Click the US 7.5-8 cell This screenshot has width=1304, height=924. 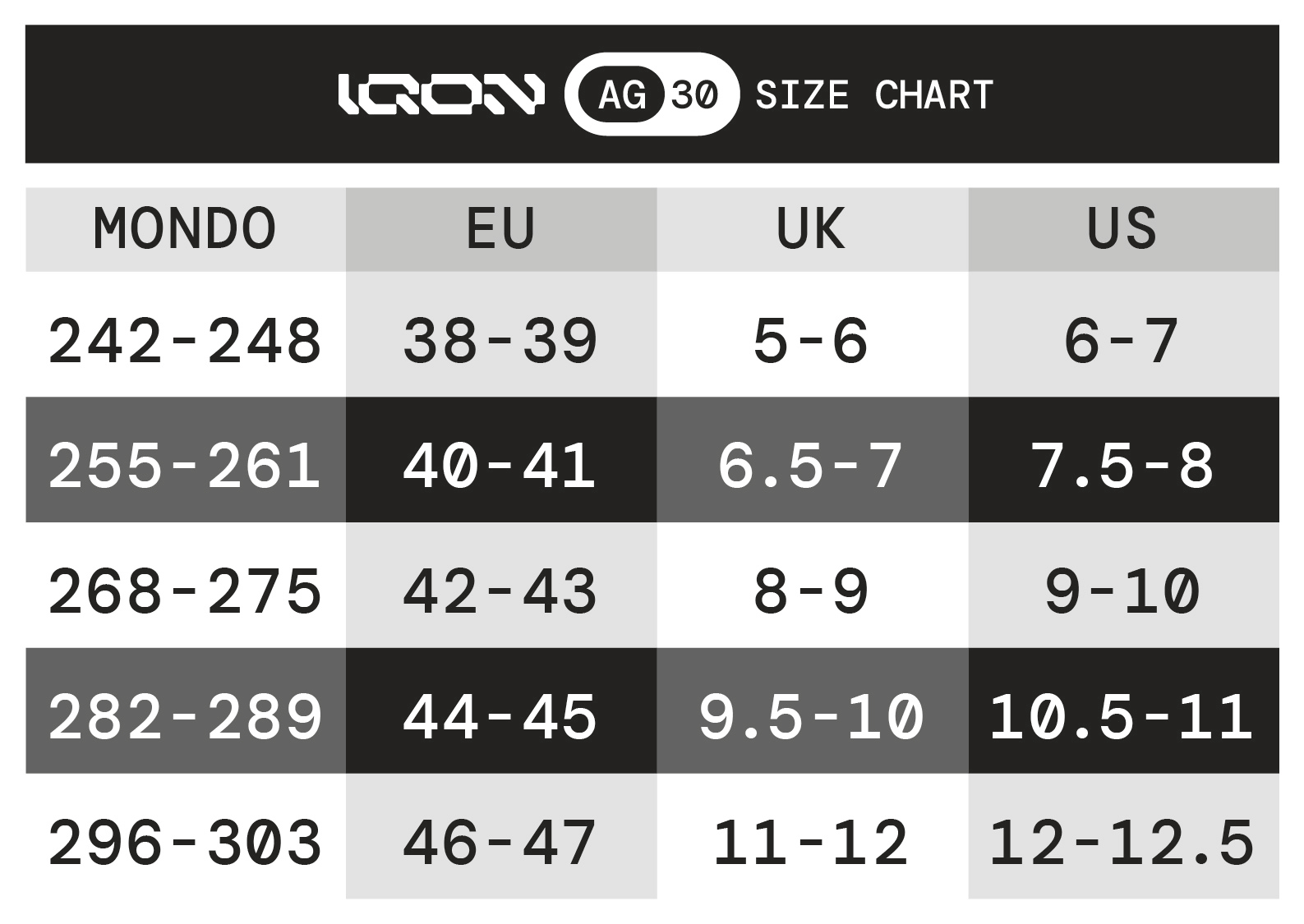coord(1122,466)
